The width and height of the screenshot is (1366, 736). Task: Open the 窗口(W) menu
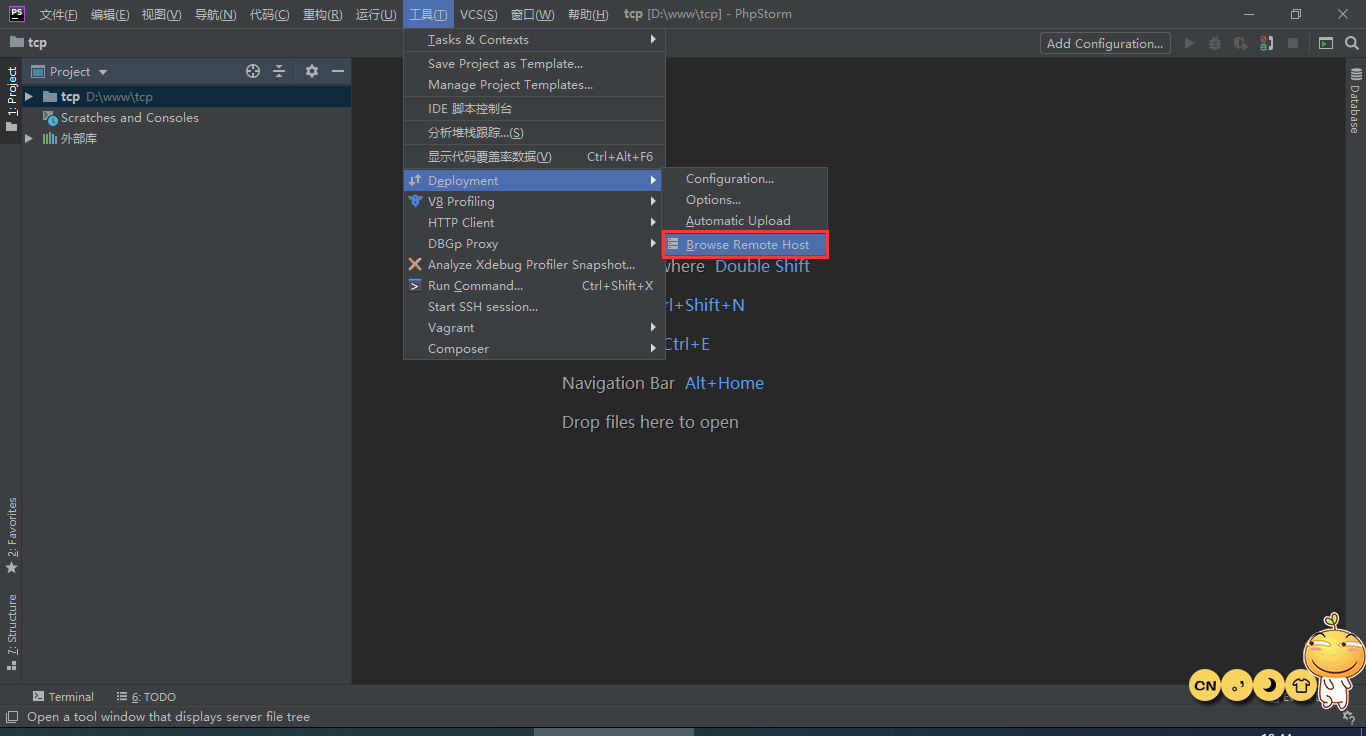[532, 14]
